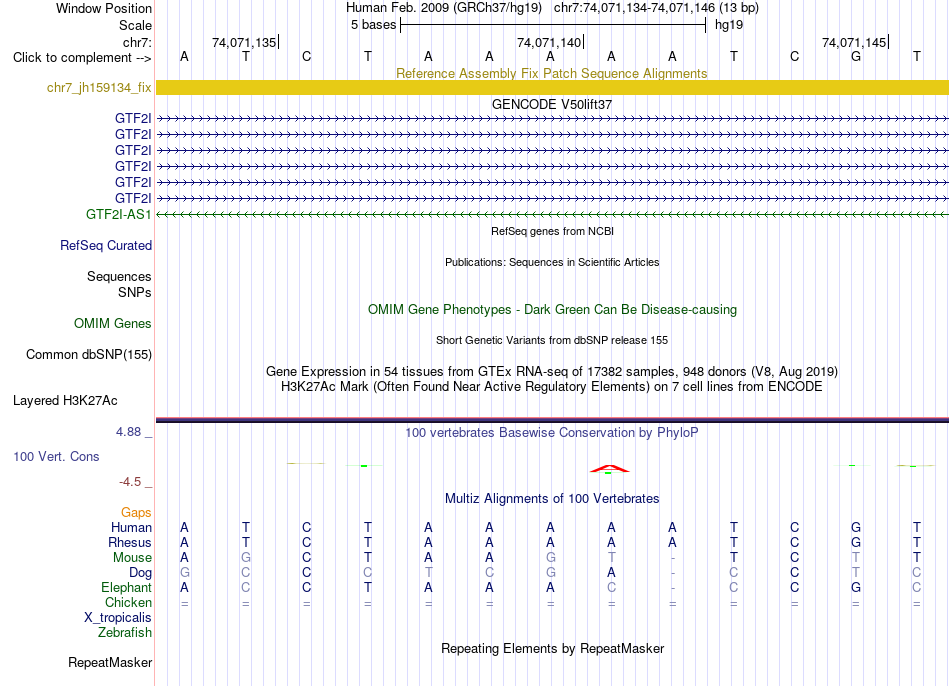Click 'Click to complement -->' label
This screenshot has height=686, width=950.
(82, 58)
